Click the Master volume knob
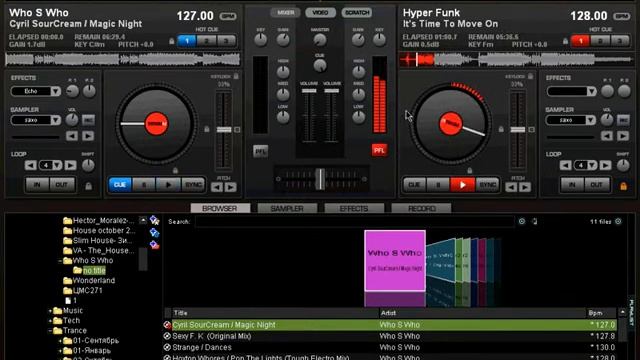640x360 pixels. (x=320, y=40)
